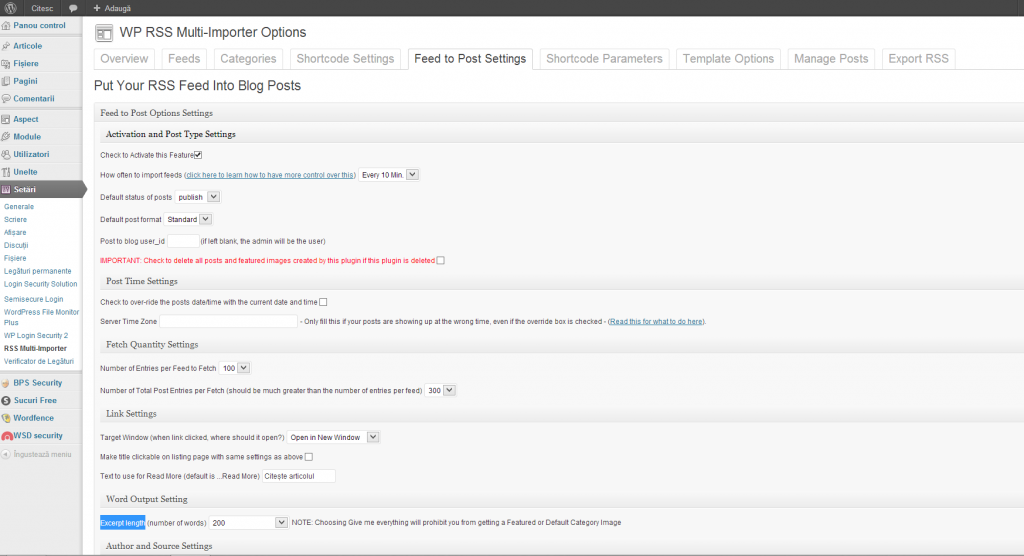
Task: Check override posts date/time checkbox
Action: point(323,302)
